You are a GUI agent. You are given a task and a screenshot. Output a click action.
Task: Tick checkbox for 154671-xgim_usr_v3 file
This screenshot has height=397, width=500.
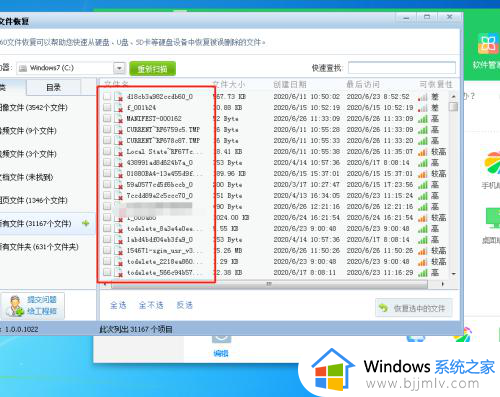(x=107, y=251)
